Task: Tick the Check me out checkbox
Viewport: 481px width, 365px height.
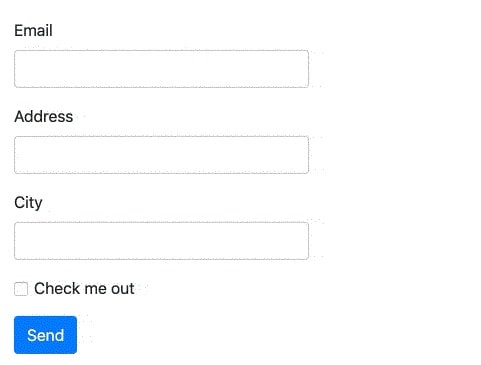Action: [21, 289]
